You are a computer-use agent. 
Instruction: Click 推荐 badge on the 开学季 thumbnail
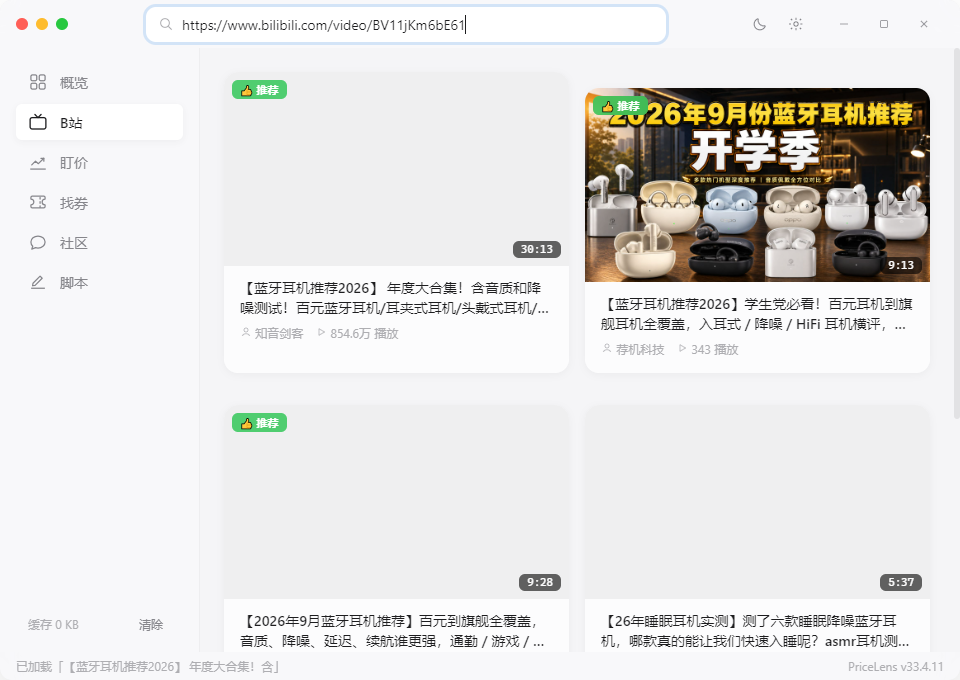click(620, 106)
